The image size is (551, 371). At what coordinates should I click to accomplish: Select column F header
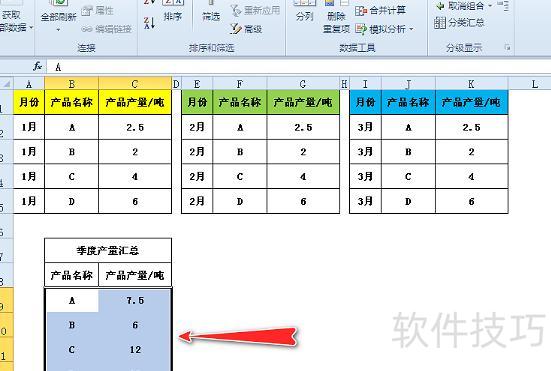point(240,84)
